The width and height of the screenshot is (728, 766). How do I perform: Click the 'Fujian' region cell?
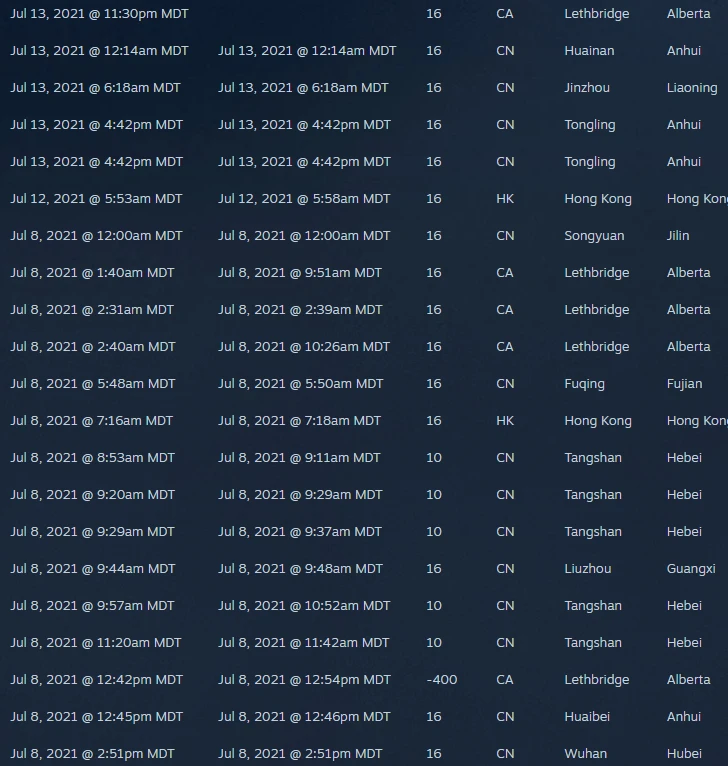point(685,384)
